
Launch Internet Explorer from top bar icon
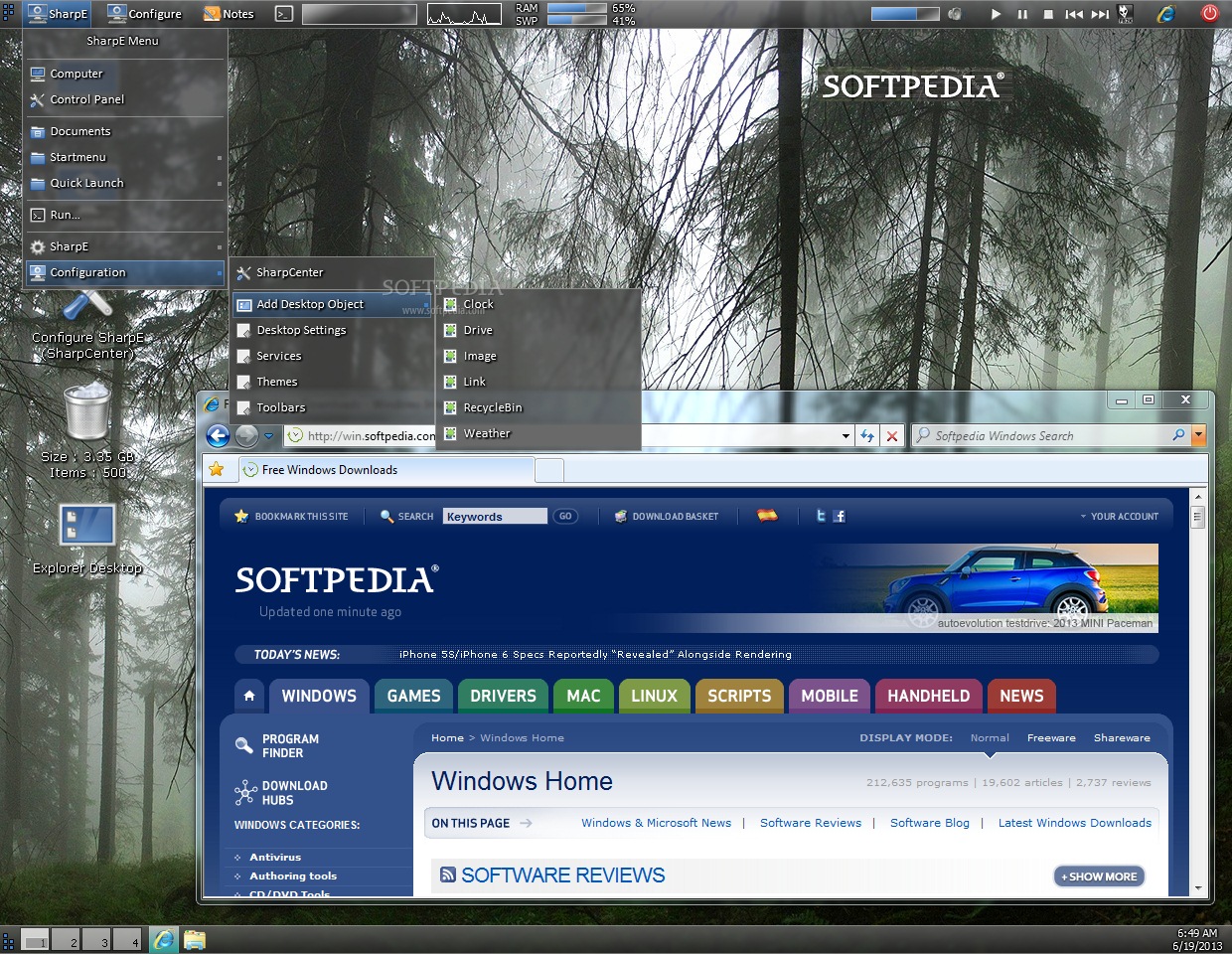(x=1165, y=14)
